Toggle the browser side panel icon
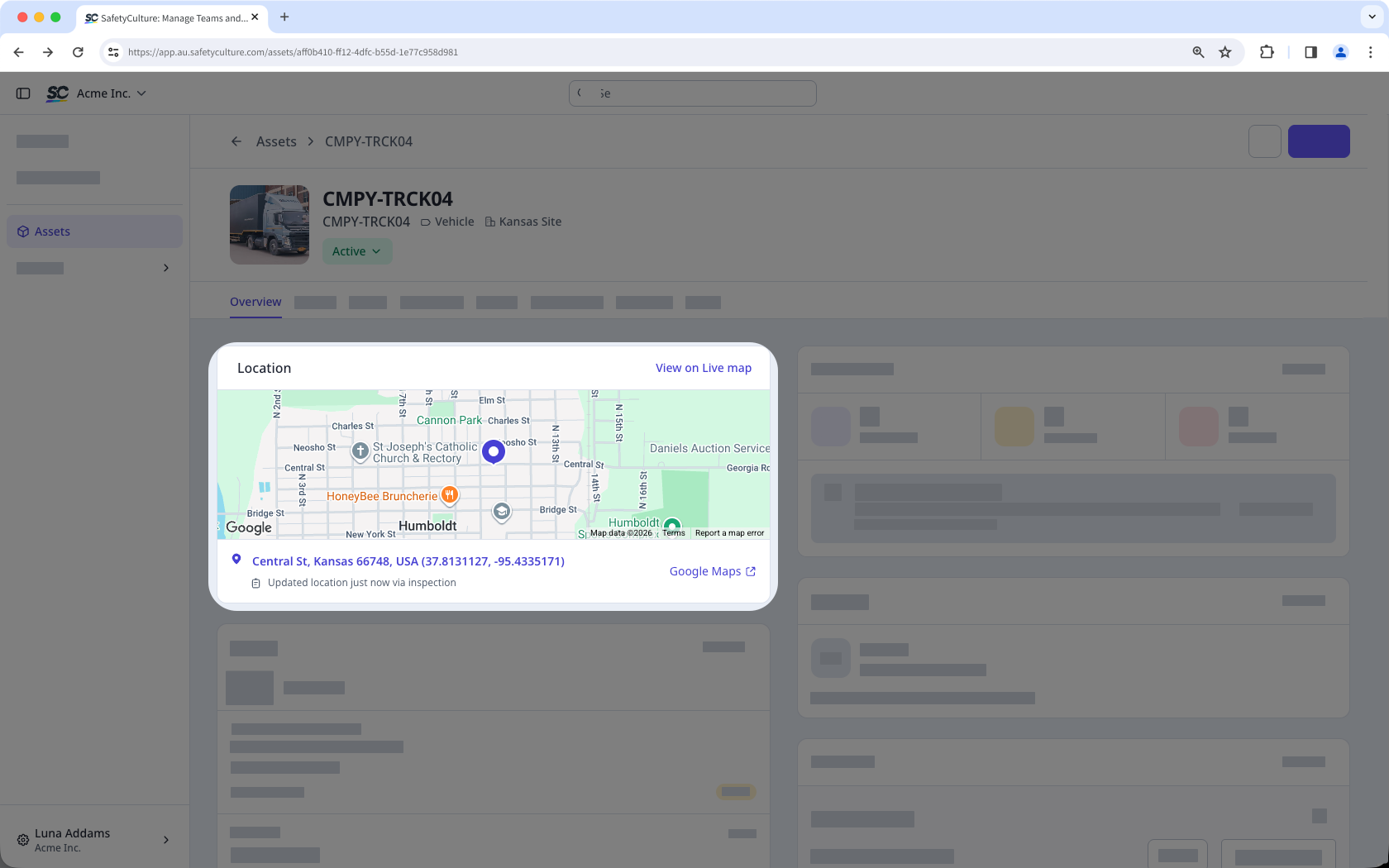 tap(1310, 52)
